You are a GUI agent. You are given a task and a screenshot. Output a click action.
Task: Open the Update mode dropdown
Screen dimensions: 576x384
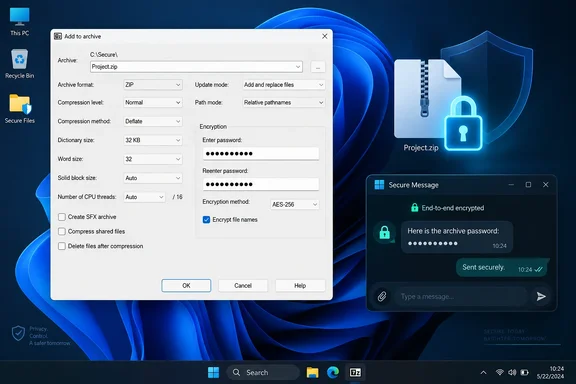click(x=284, y=85)
